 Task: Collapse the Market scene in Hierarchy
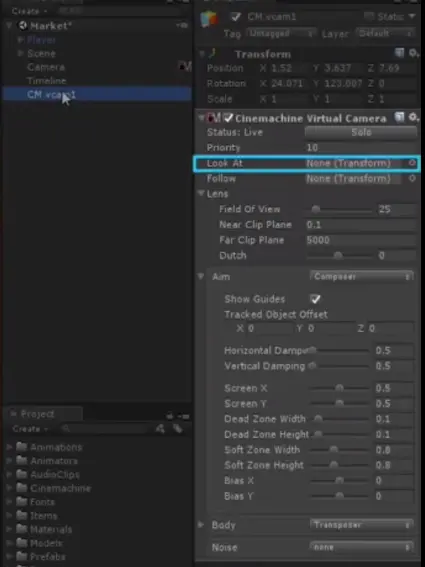[10, 26]
